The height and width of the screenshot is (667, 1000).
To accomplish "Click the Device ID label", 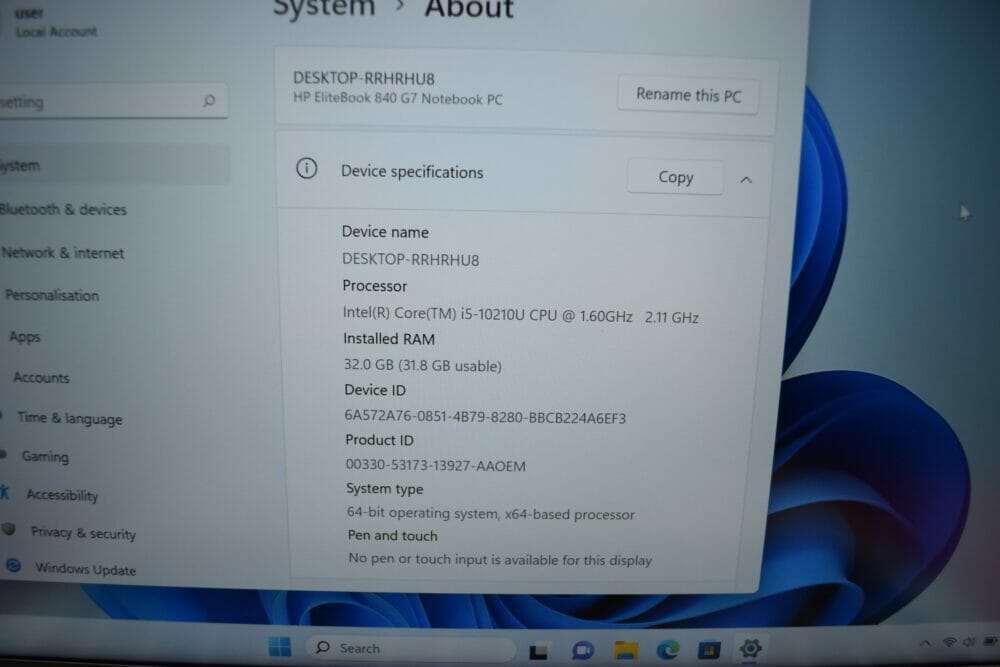I will (x=375, y=390).
